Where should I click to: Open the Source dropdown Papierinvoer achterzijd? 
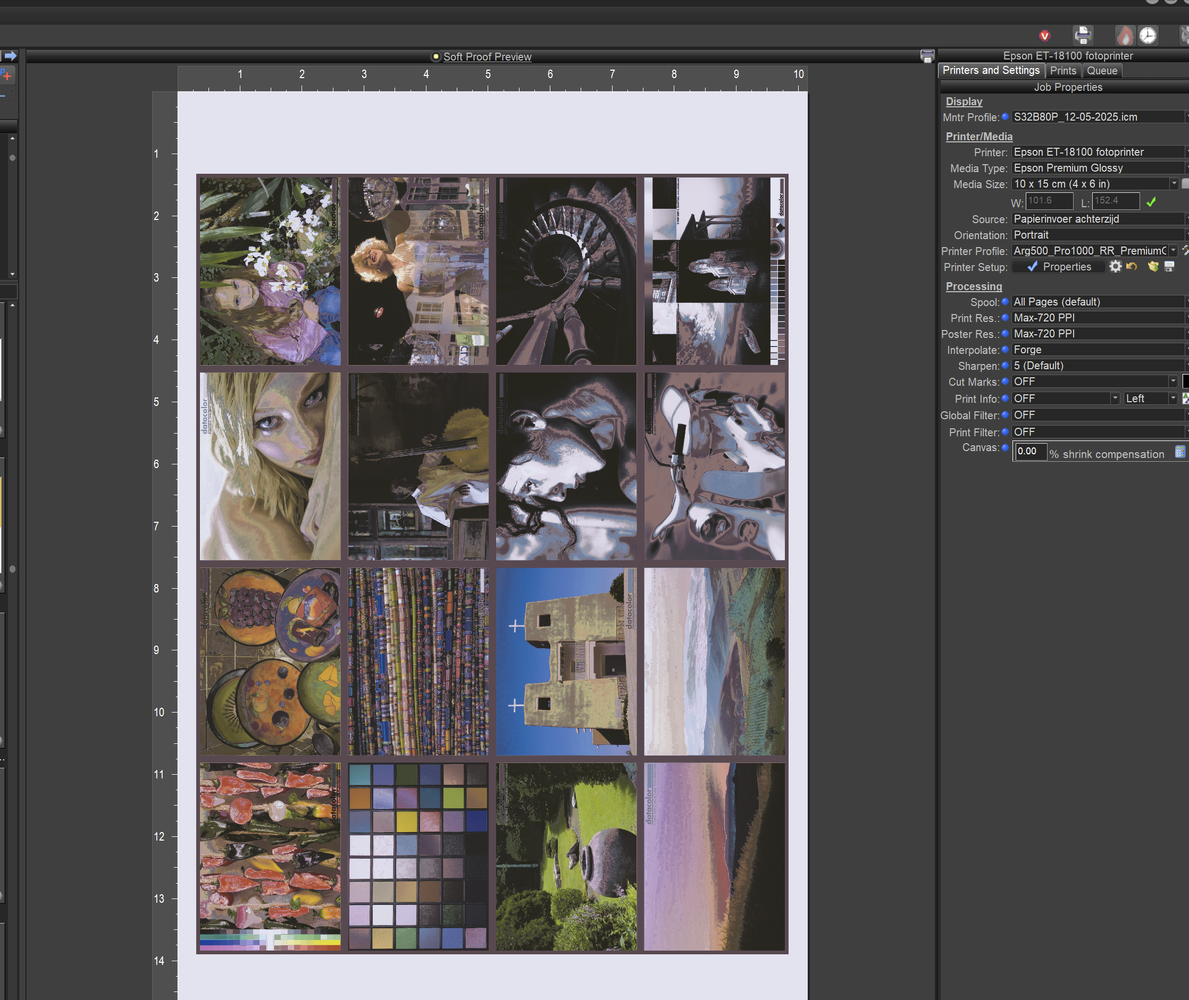1100,219
